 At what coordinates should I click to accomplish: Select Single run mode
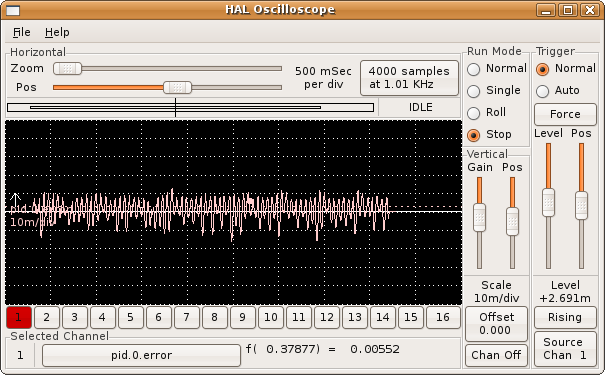point(494,91)
